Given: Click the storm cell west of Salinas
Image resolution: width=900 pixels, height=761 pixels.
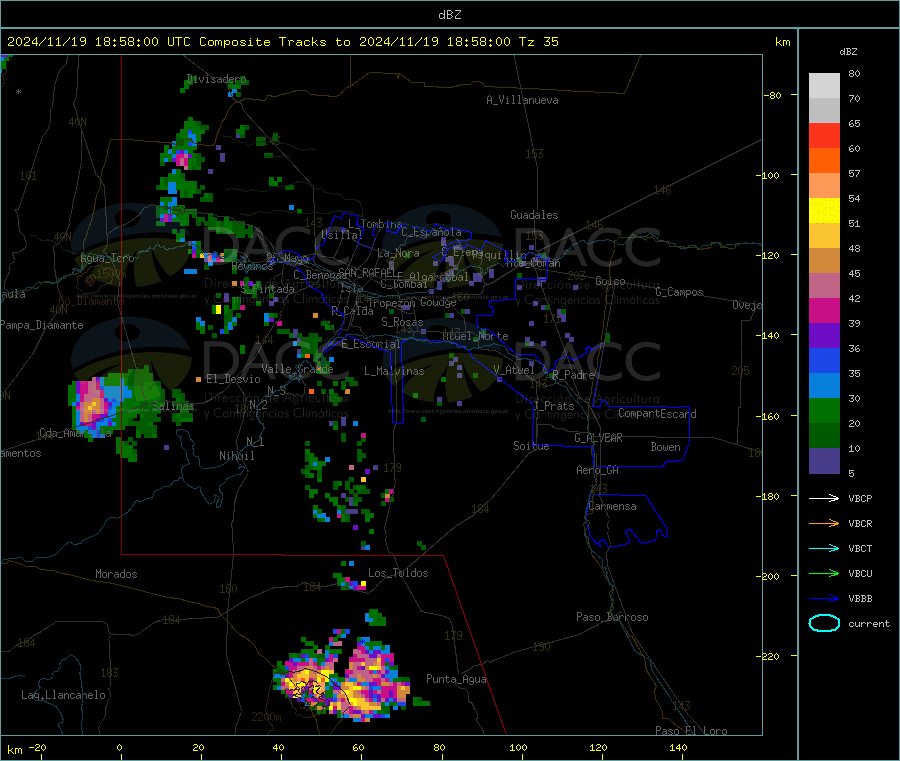Looking at the screenshot, I should (95, 405).
